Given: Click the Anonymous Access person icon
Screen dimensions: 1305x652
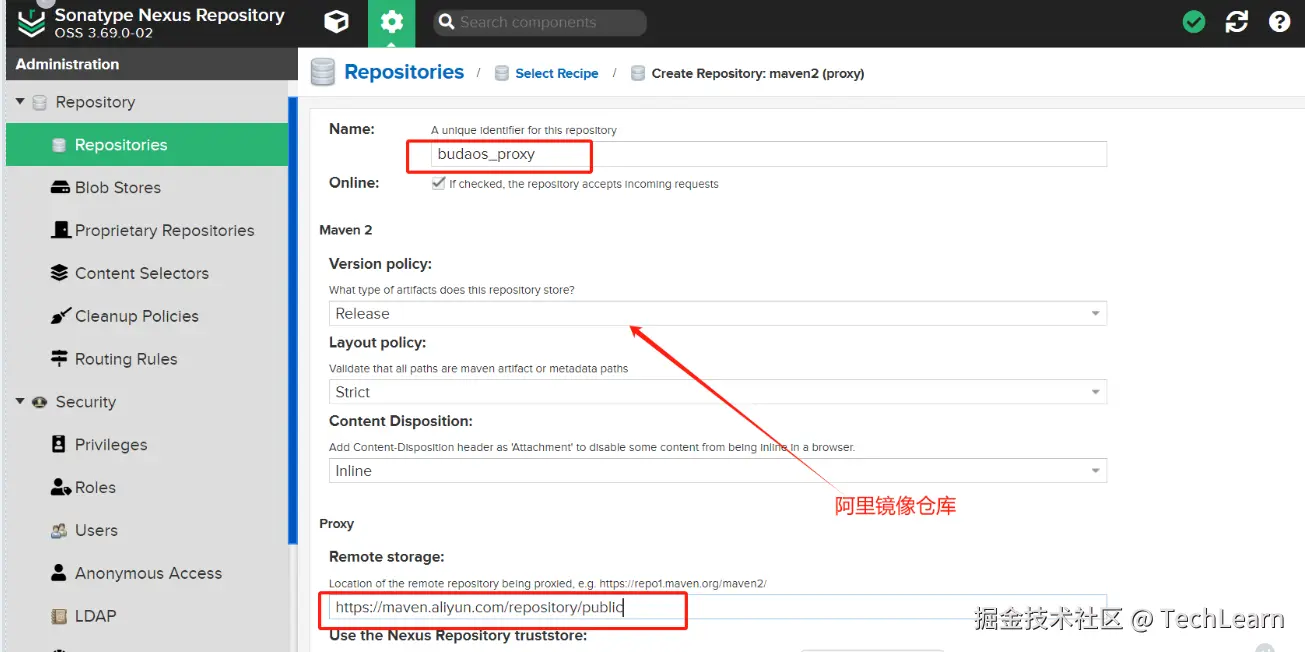Looking at the screenshot, I should (58, 573).
